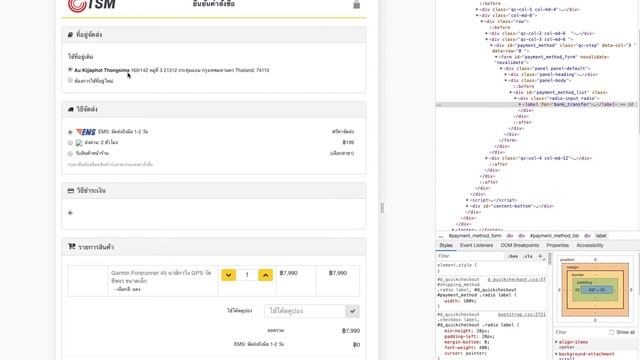Screen dimensions: 640x360
Task: Expand the qc-col-2 col-md-6 div node
Action: tap(487, 33)
